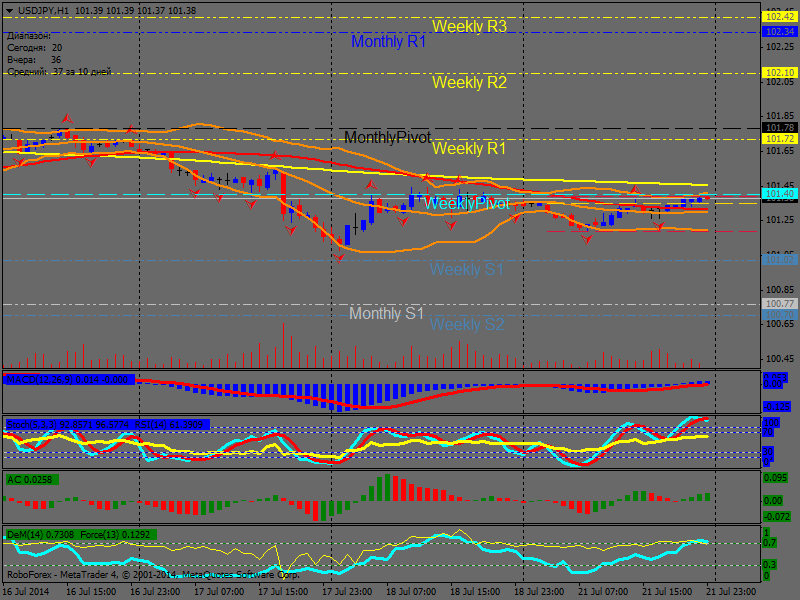This screenshot has height=600, width=800.
Task: Click the cyan WeeklyPivot label
Action: click(466, 204)
